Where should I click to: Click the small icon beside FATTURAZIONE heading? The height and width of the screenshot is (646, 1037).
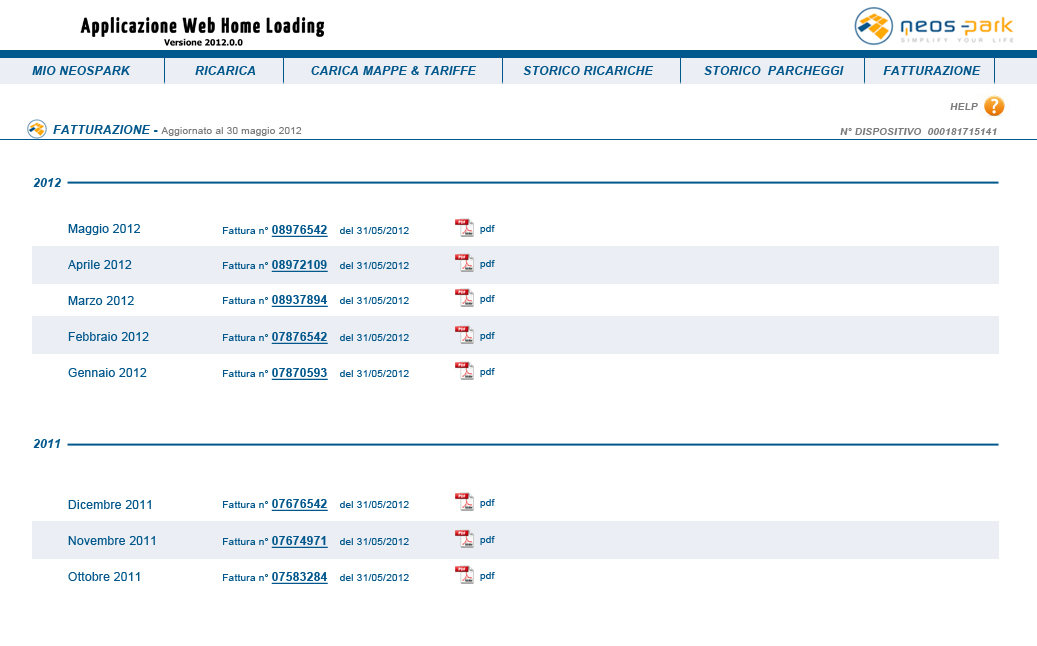click(37, 129)
